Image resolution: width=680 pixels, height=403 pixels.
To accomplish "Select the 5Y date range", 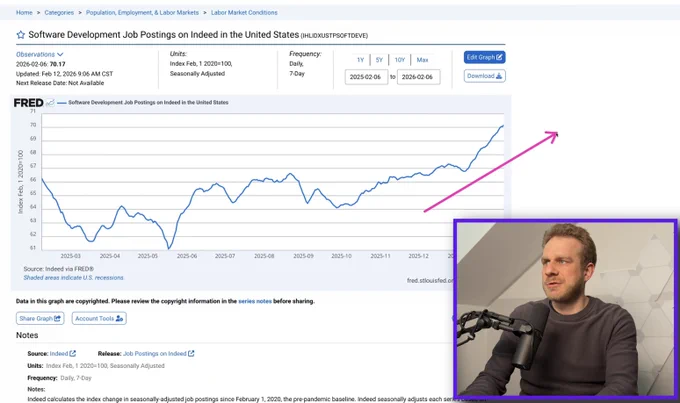I will [x=379, y=60].
